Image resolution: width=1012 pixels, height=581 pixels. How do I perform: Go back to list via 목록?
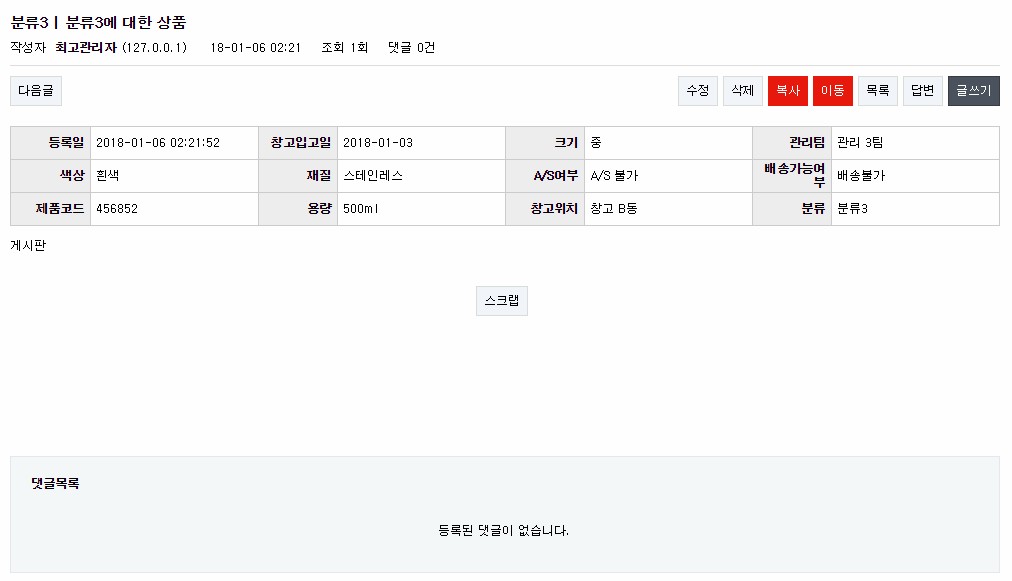pyautogui.click(x=877, y=91)
